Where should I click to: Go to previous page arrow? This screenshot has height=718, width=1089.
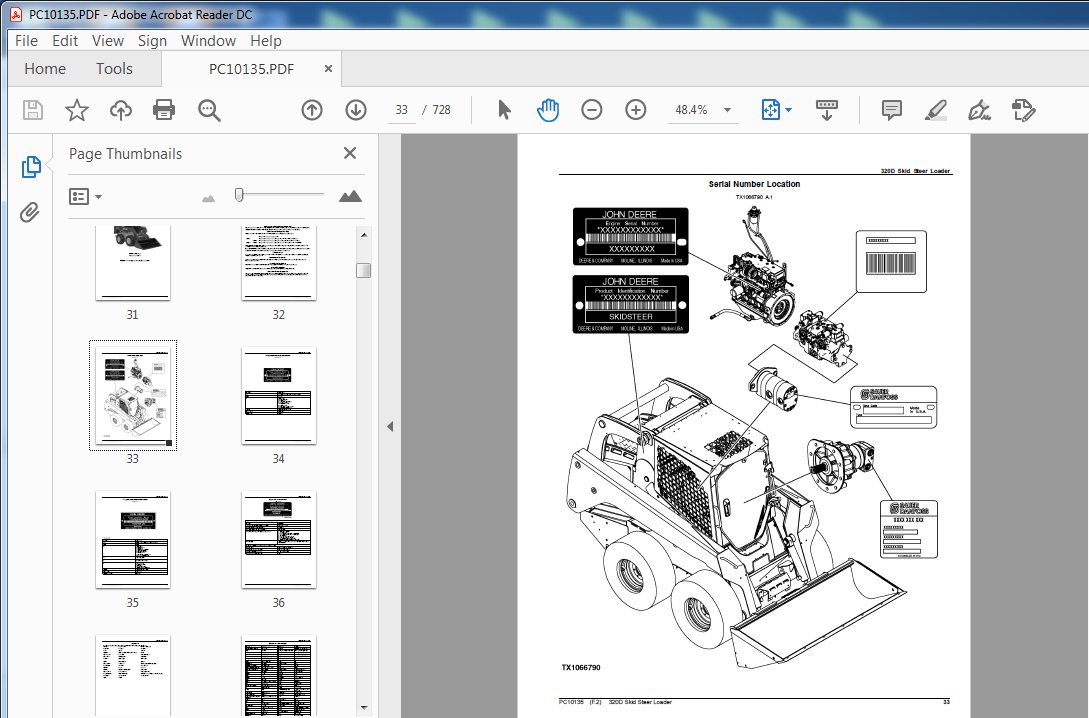coord(312,110)
